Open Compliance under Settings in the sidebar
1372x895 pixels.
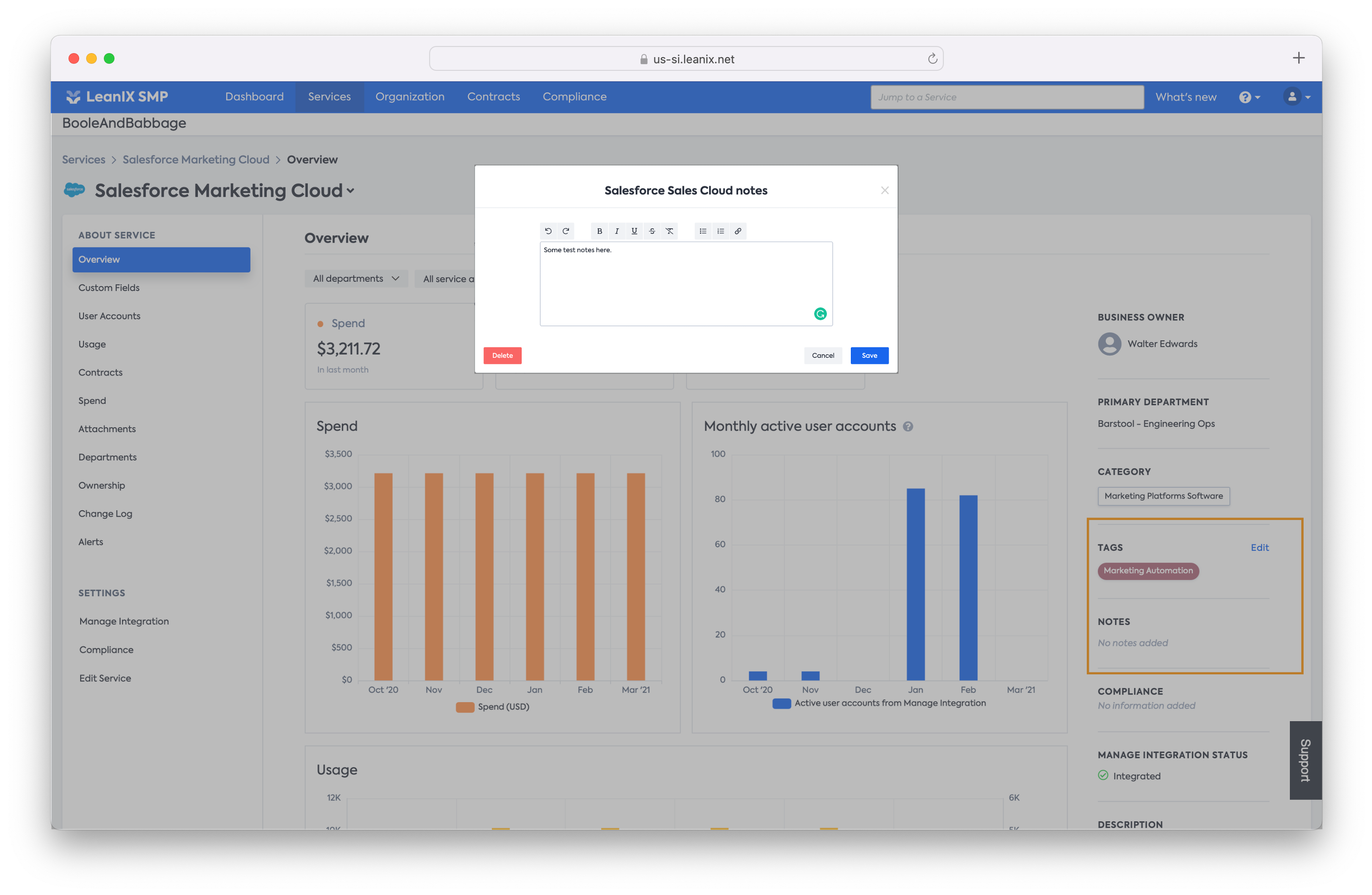coord(106,649)
